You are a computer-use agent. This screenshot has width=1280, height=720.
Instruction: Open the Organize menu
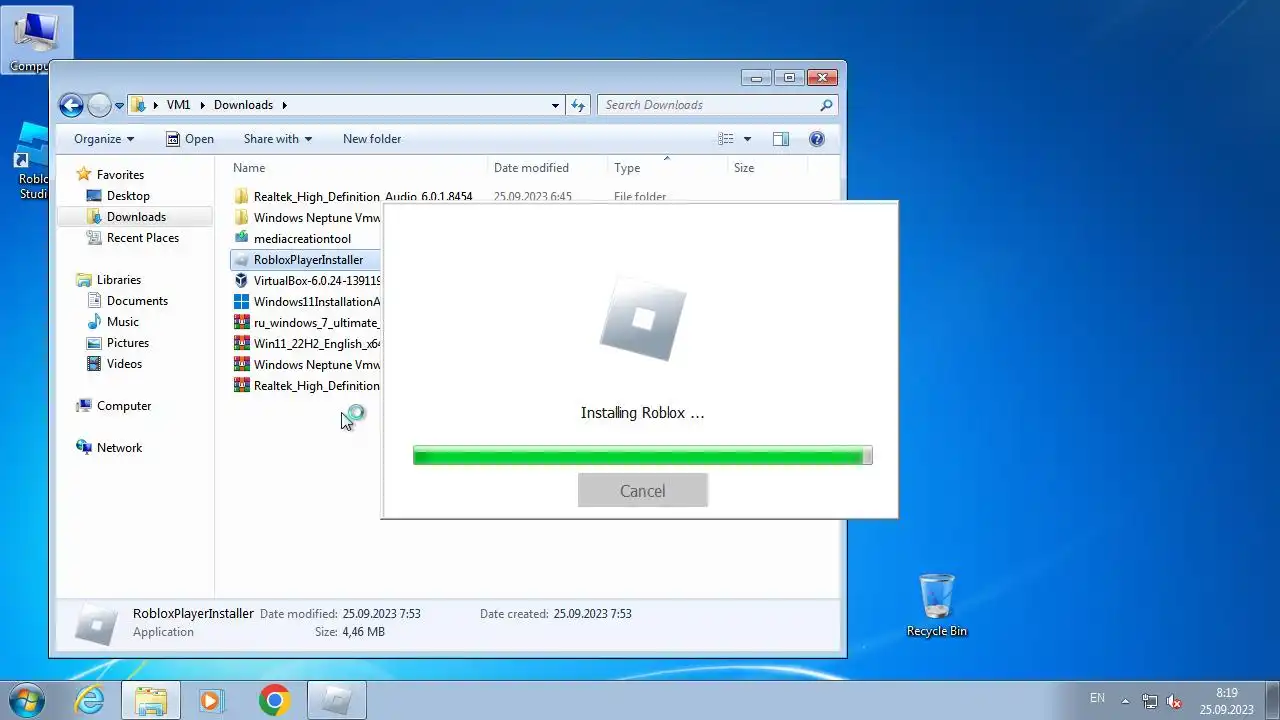(x=104, y=139)
